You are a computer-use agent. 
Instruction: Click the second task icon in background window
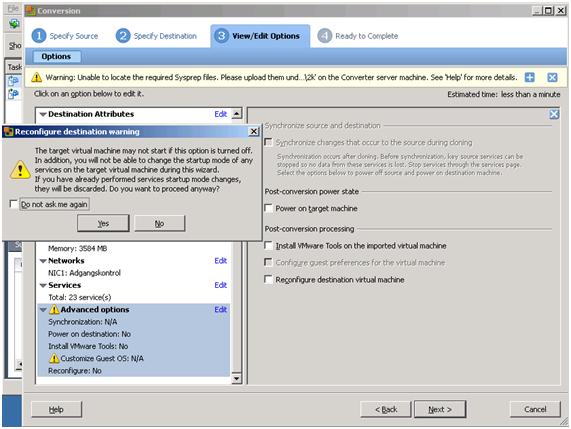pos(13,94)
